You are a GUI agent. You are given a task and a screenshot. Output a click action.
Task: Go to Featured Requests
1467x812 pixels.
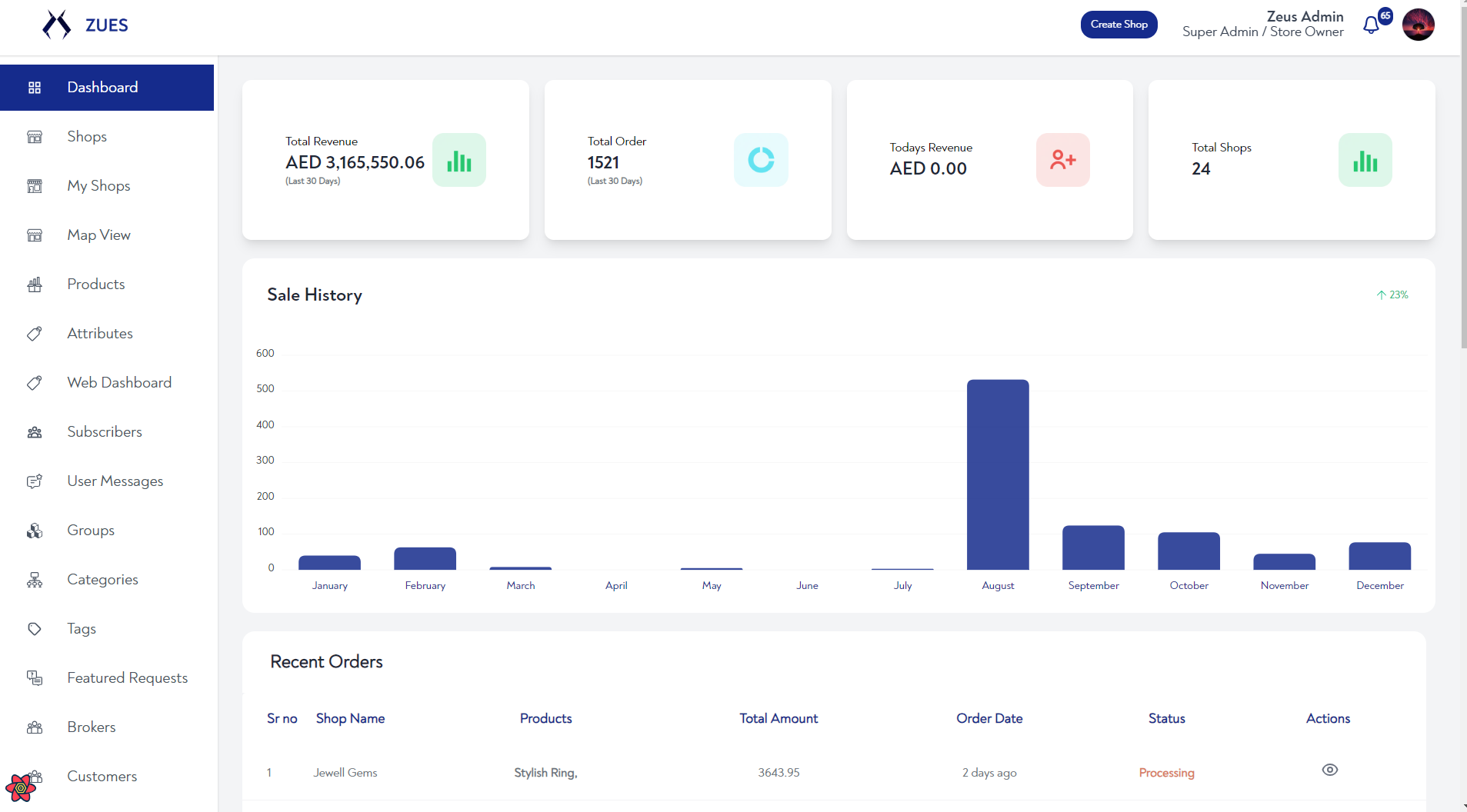point(107,678)
